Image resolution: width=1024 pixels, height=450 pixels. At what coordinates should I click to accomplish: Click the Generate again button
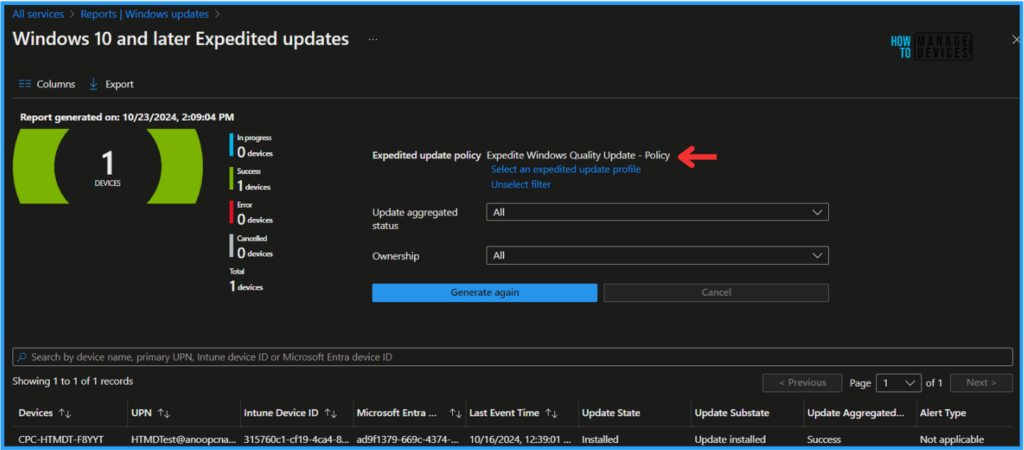tap(485, 293)
